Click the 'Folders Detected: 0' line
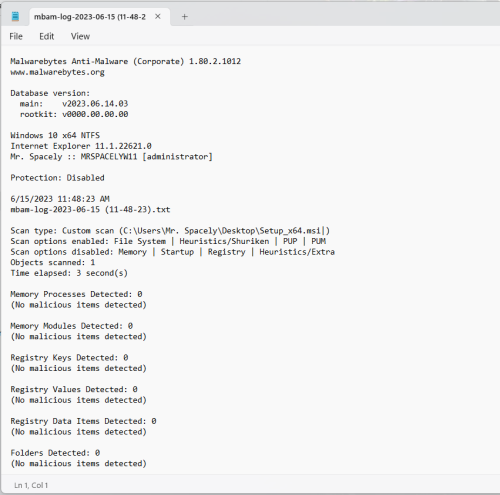 (x=55, y=453)
